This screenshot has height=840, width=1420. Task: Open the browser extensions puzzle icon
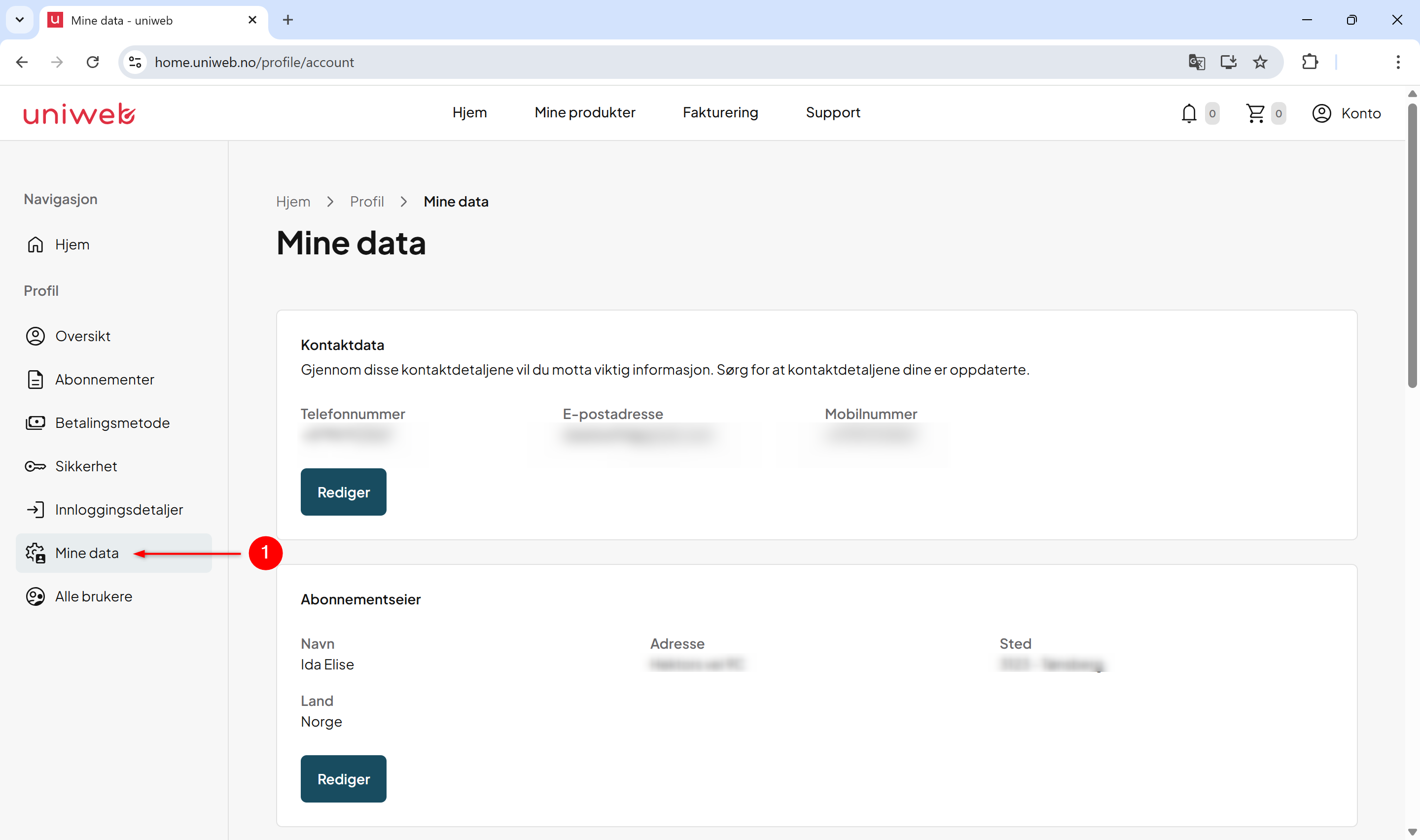[x=1310, y=62]
